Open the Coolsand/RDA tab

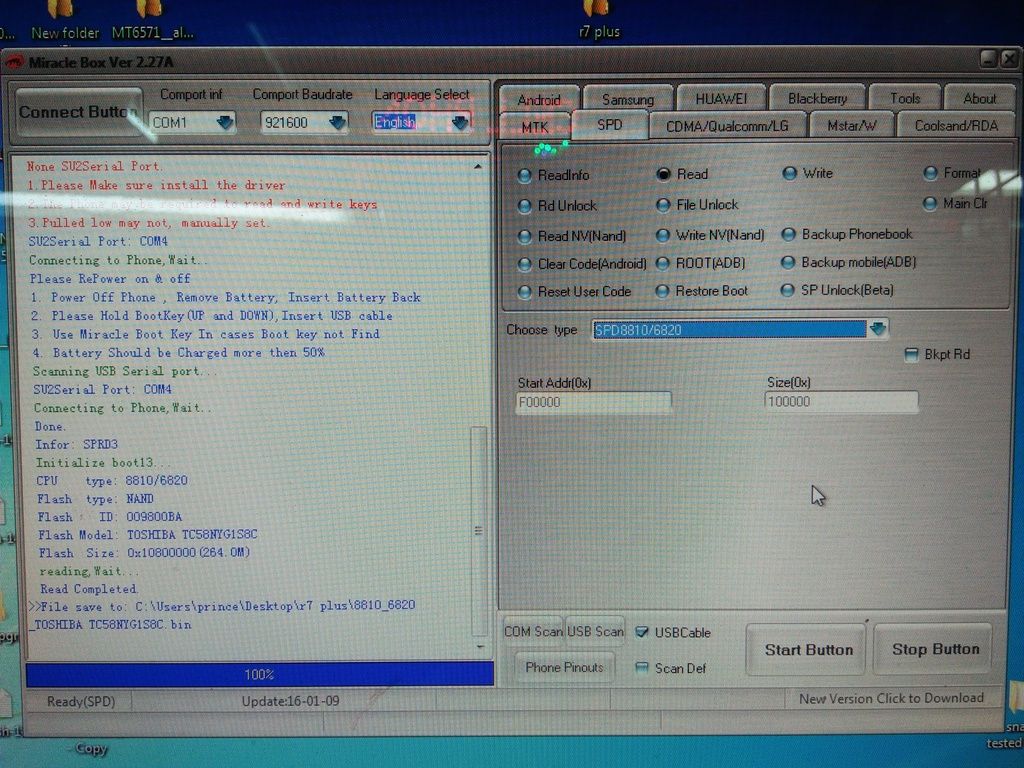(x=956, y=125)
